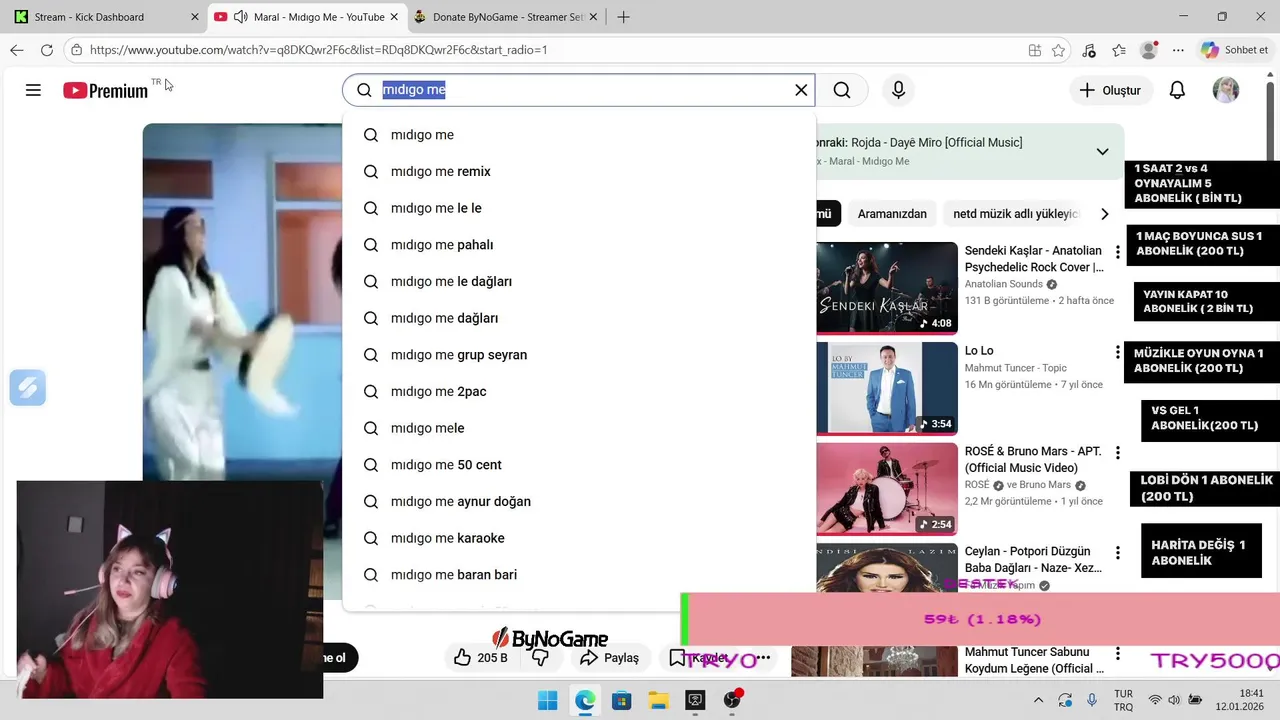The height and width of the screenshot is (720, 1280).
Task: Like the video with thumbs up
Action: (x=479, y=658)
